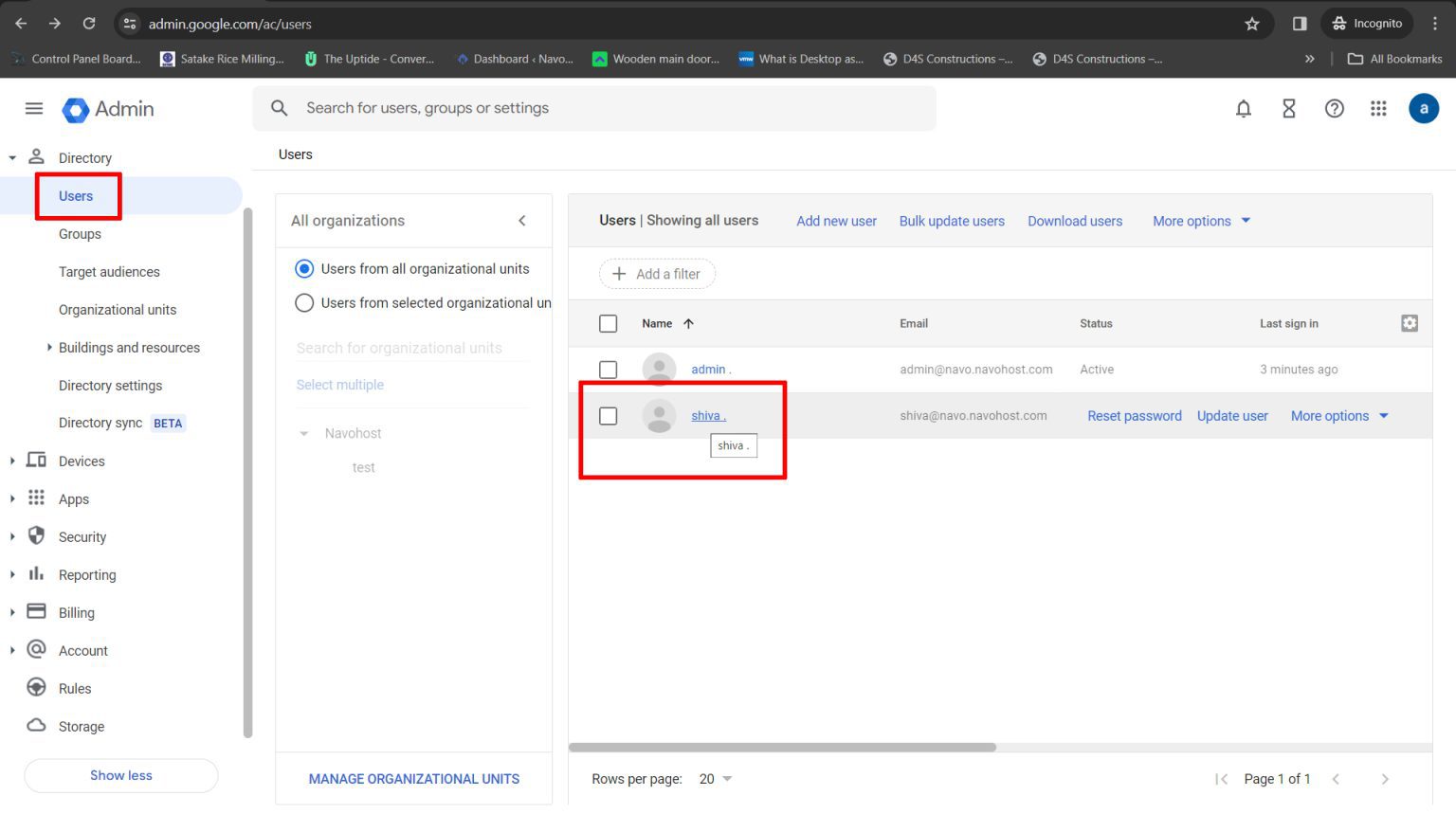Open the Help icon
The width and height of the screenshot is (1456, 814).
click(1334, 108)
